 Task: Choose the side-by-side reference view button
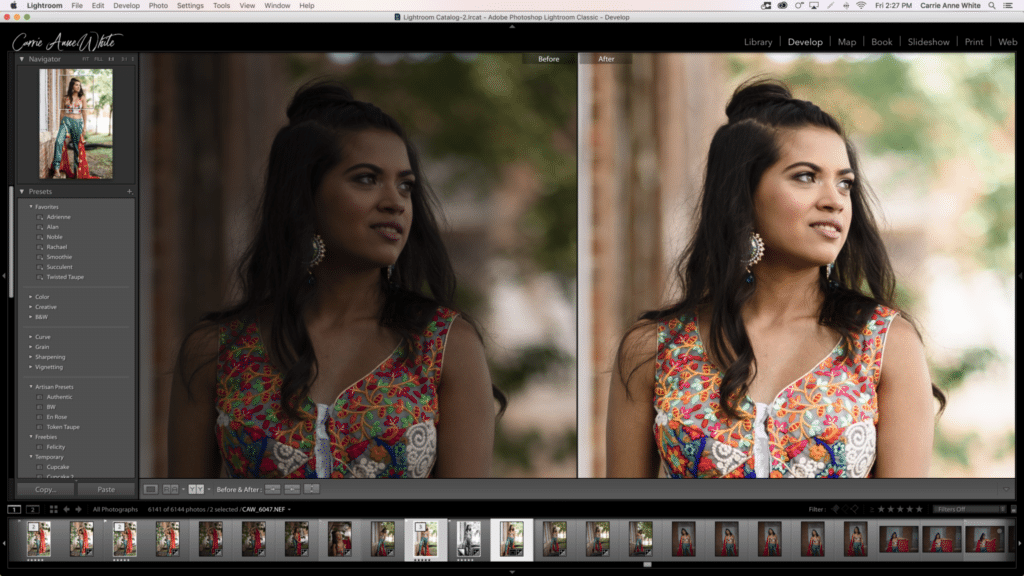point(170,489)
